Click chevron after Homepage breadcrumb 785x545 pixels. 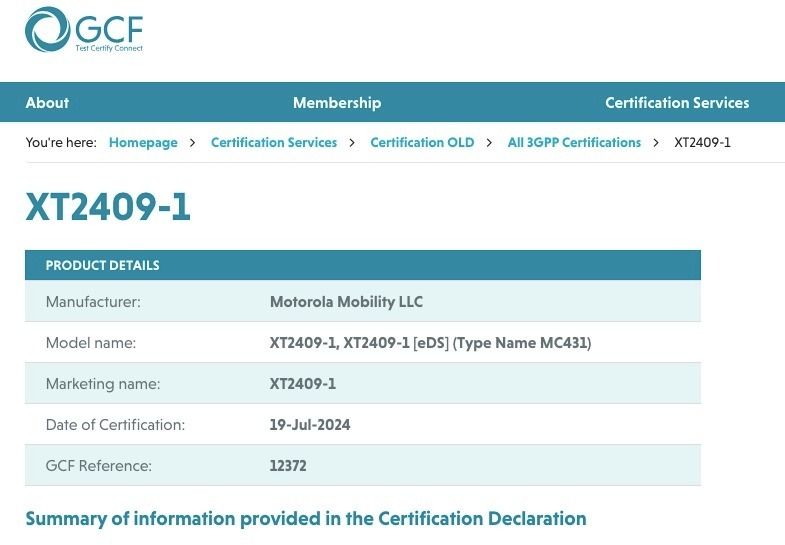pyautogui.click(x=192, y=143)
